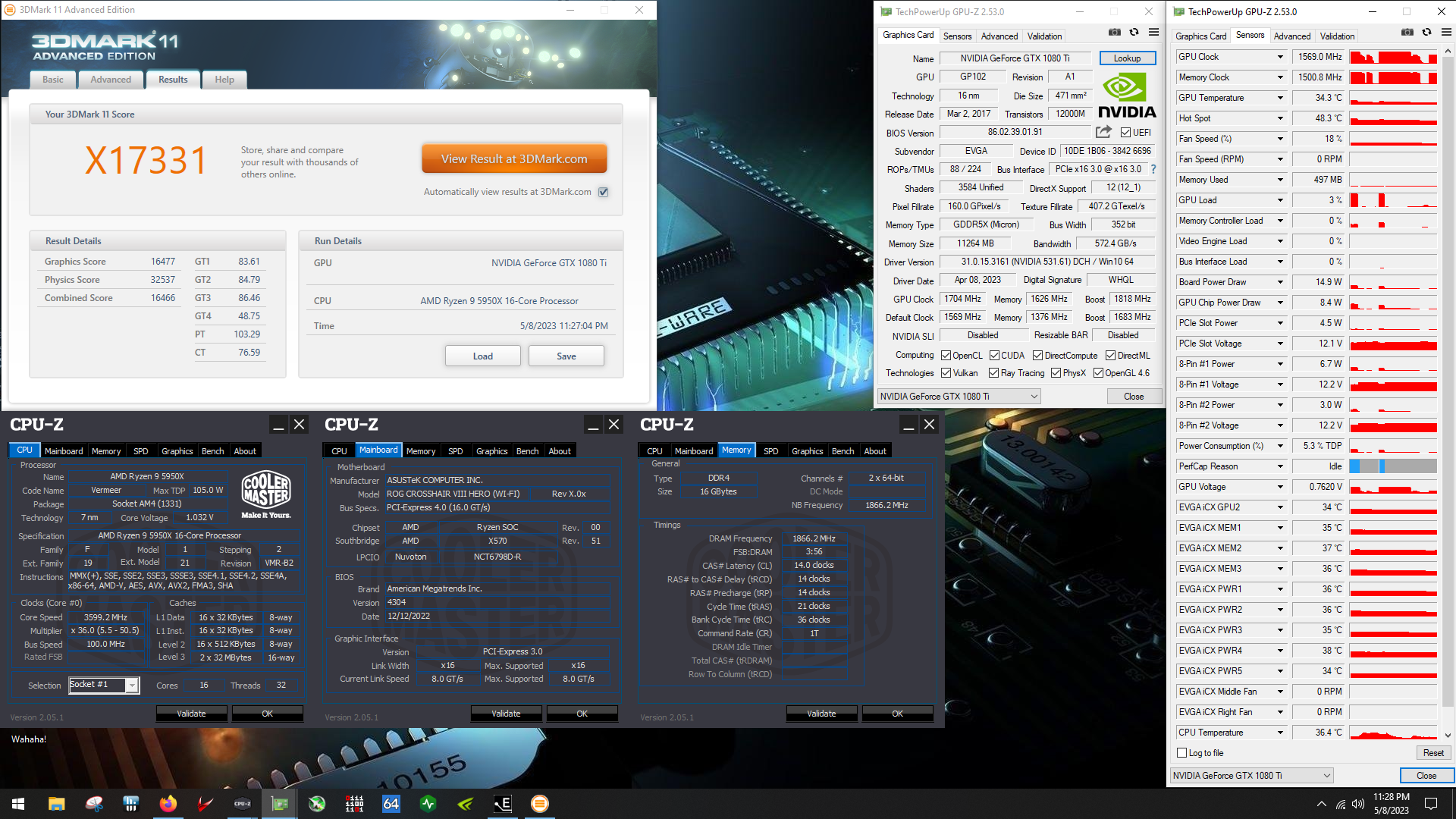Open Socket #1 selection dropdown in CPU-Z
Screen dimensions: 1456x819
(104, 685)
